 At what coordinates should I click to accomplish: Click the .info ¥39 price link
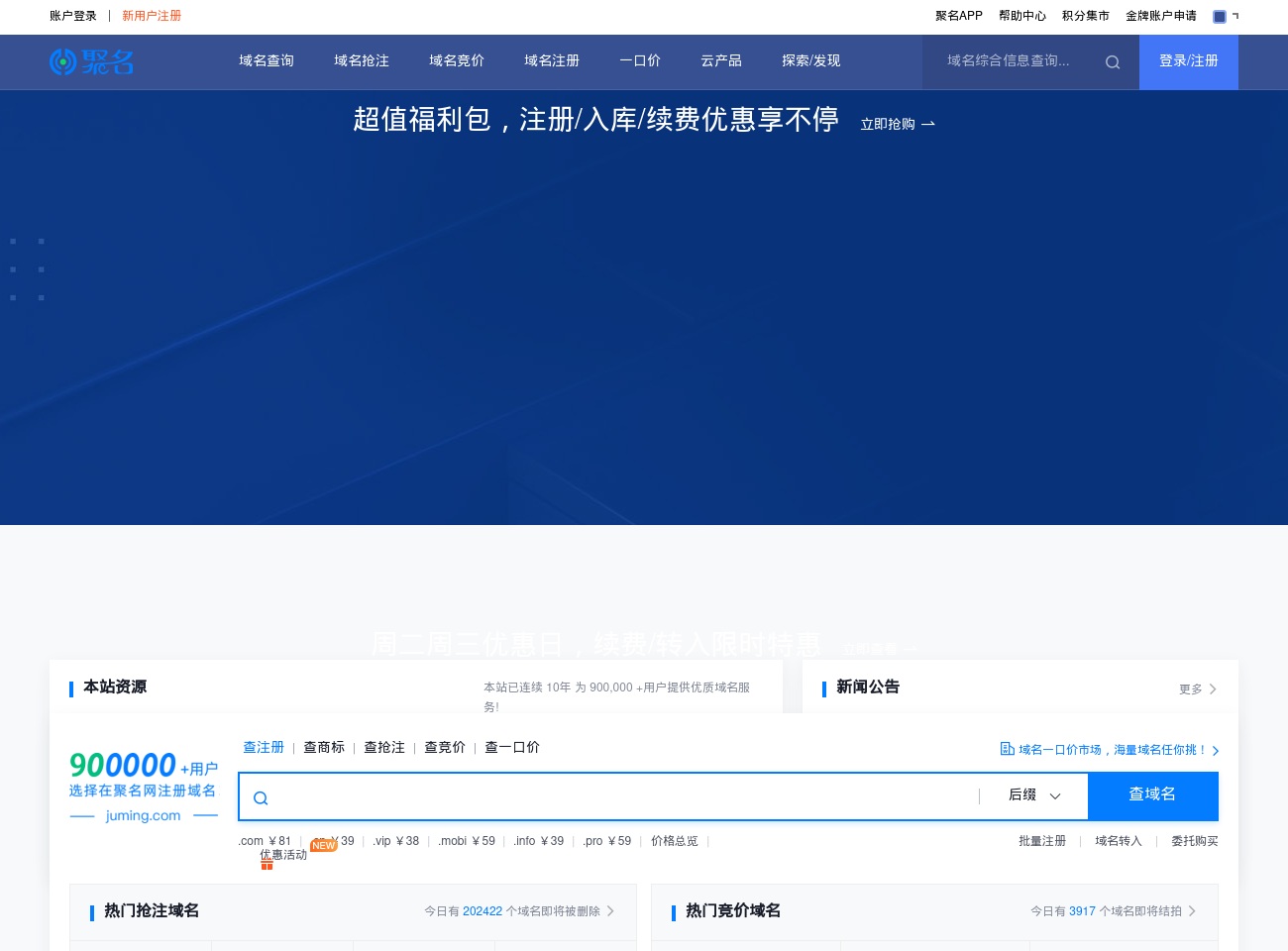pos(539,841)
